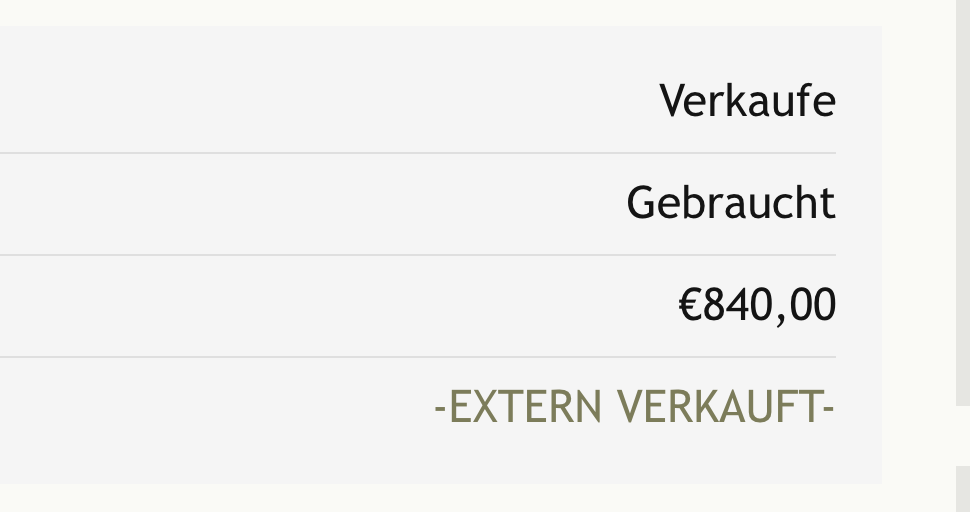Image resolution: width=970 pixels, height=512 pixels.
Task: Click the upper gray scrollbar section at right edge
Action: click(963, 203)
